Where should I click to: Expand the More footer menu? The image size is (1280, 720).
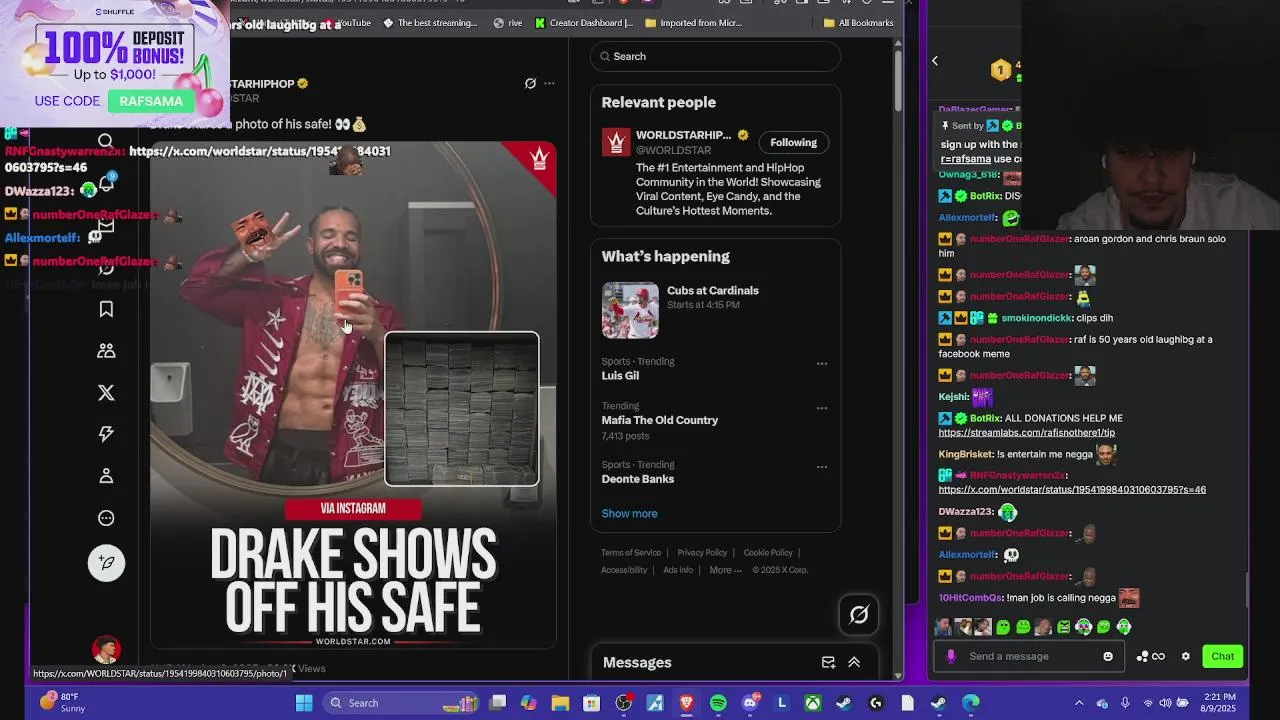725,570
